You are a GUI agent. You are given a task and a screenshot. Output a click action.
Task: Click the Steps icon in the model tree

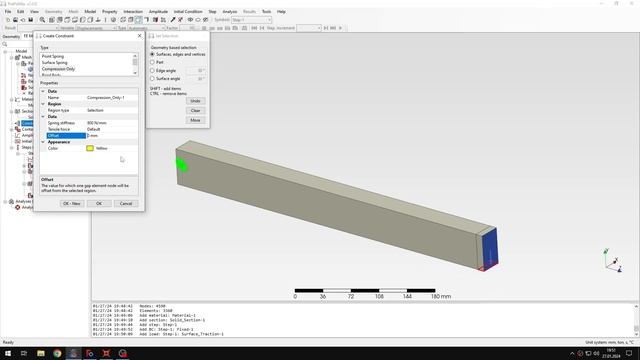(x=18, y=147)
